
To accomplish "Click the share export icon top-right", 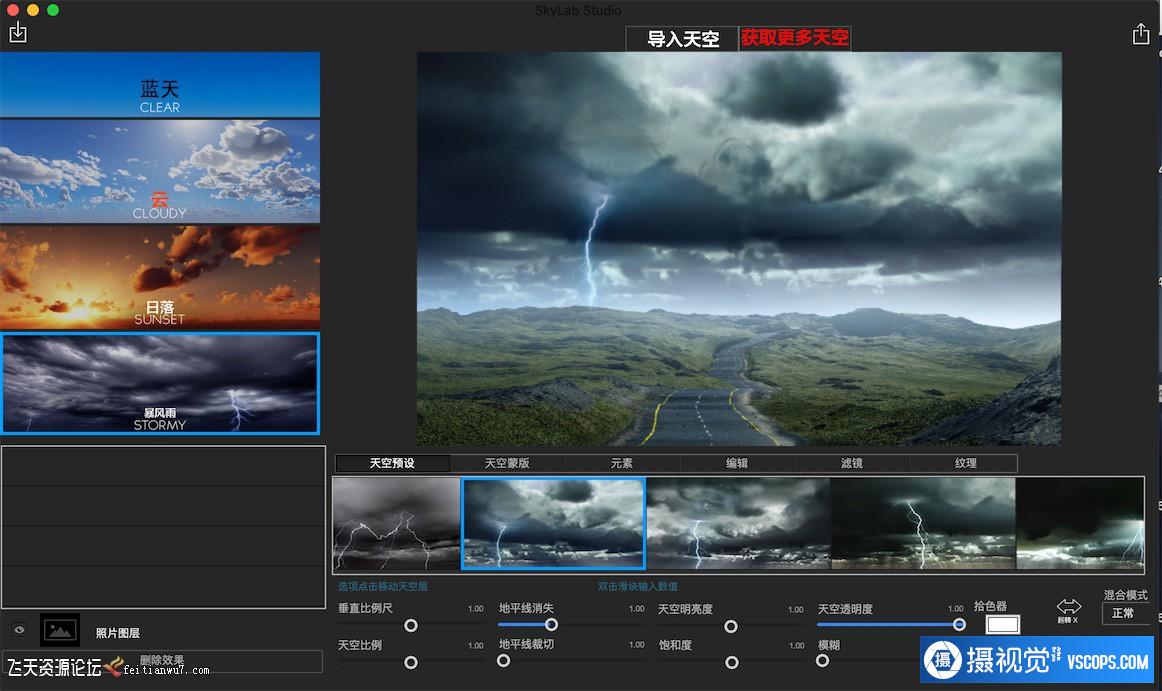I will pyautogui.click(x=1140, y=34).
